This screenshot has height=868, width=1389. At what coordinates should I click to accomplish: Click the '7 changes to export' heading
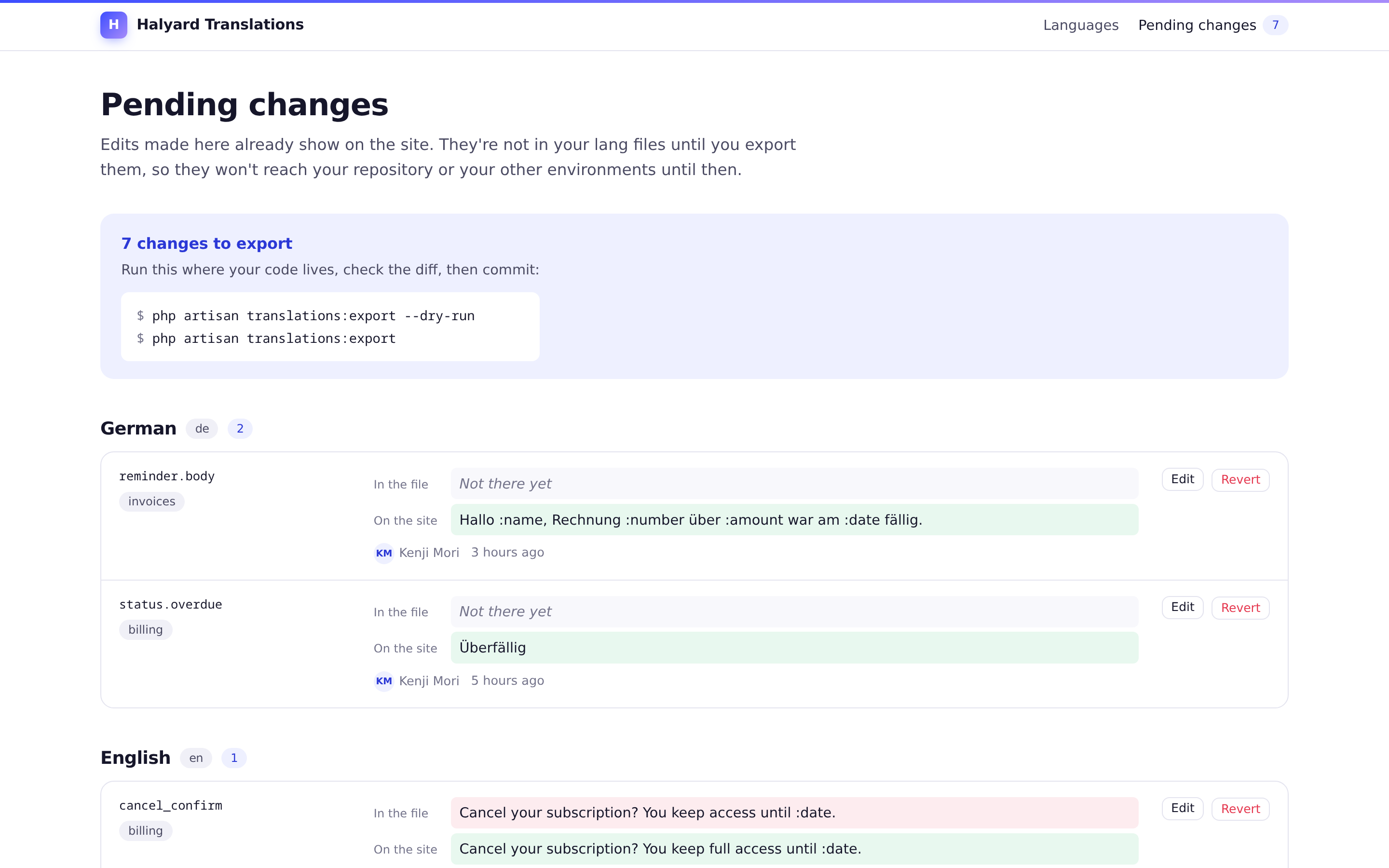[206, 244]
